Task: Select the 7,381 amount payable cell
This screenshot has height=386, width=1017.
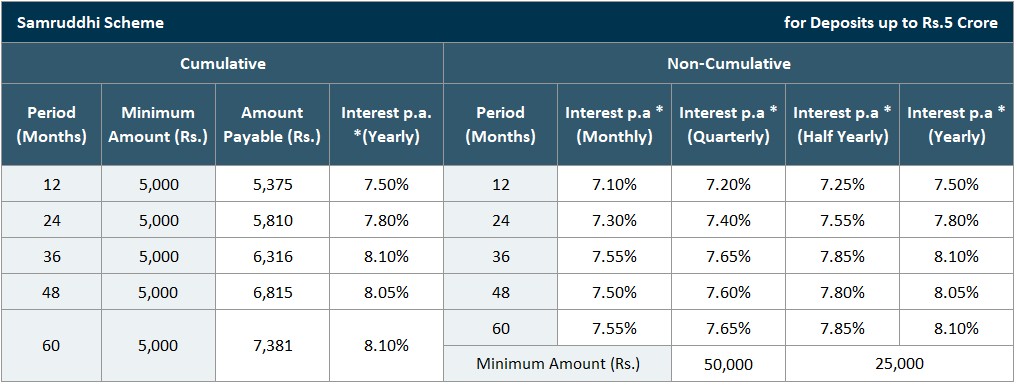Action: click(272, 346)
